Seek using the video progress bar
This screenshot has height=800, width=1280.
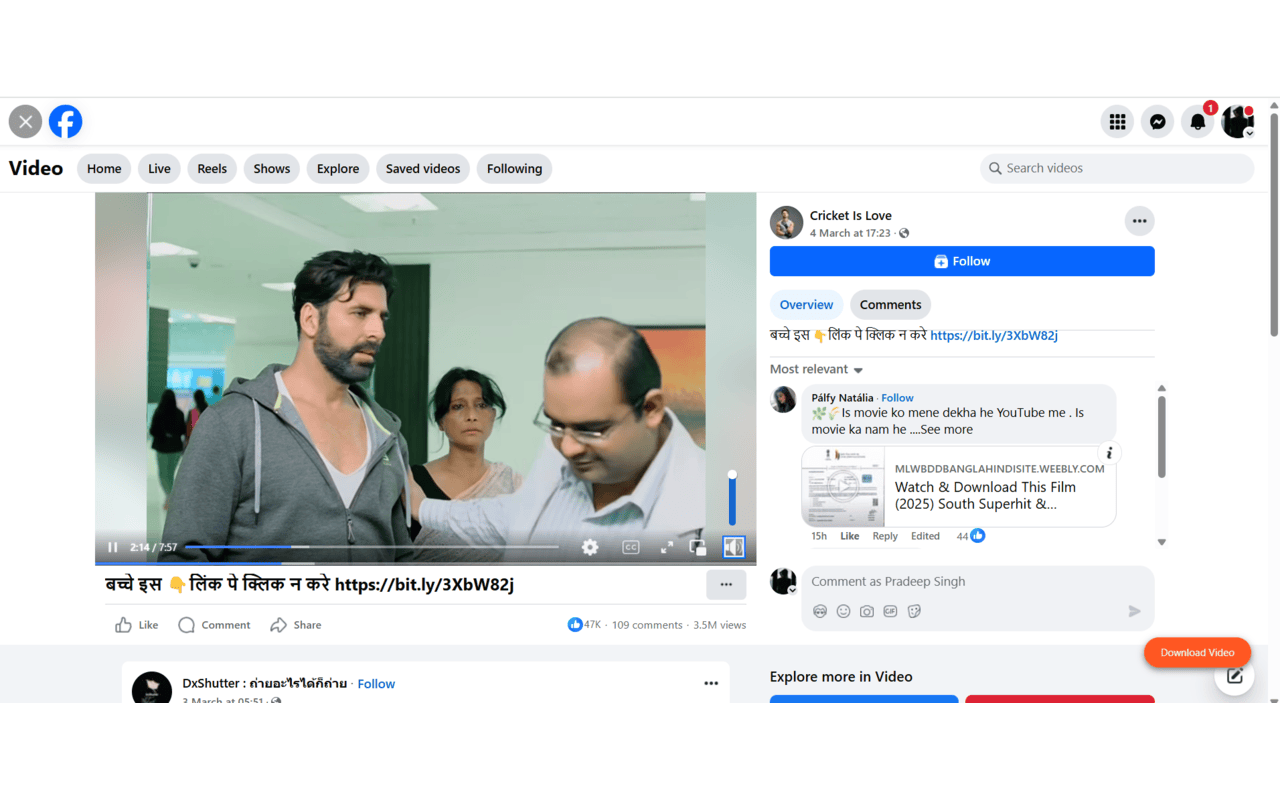pyautogui.click(x=372, y=547)
